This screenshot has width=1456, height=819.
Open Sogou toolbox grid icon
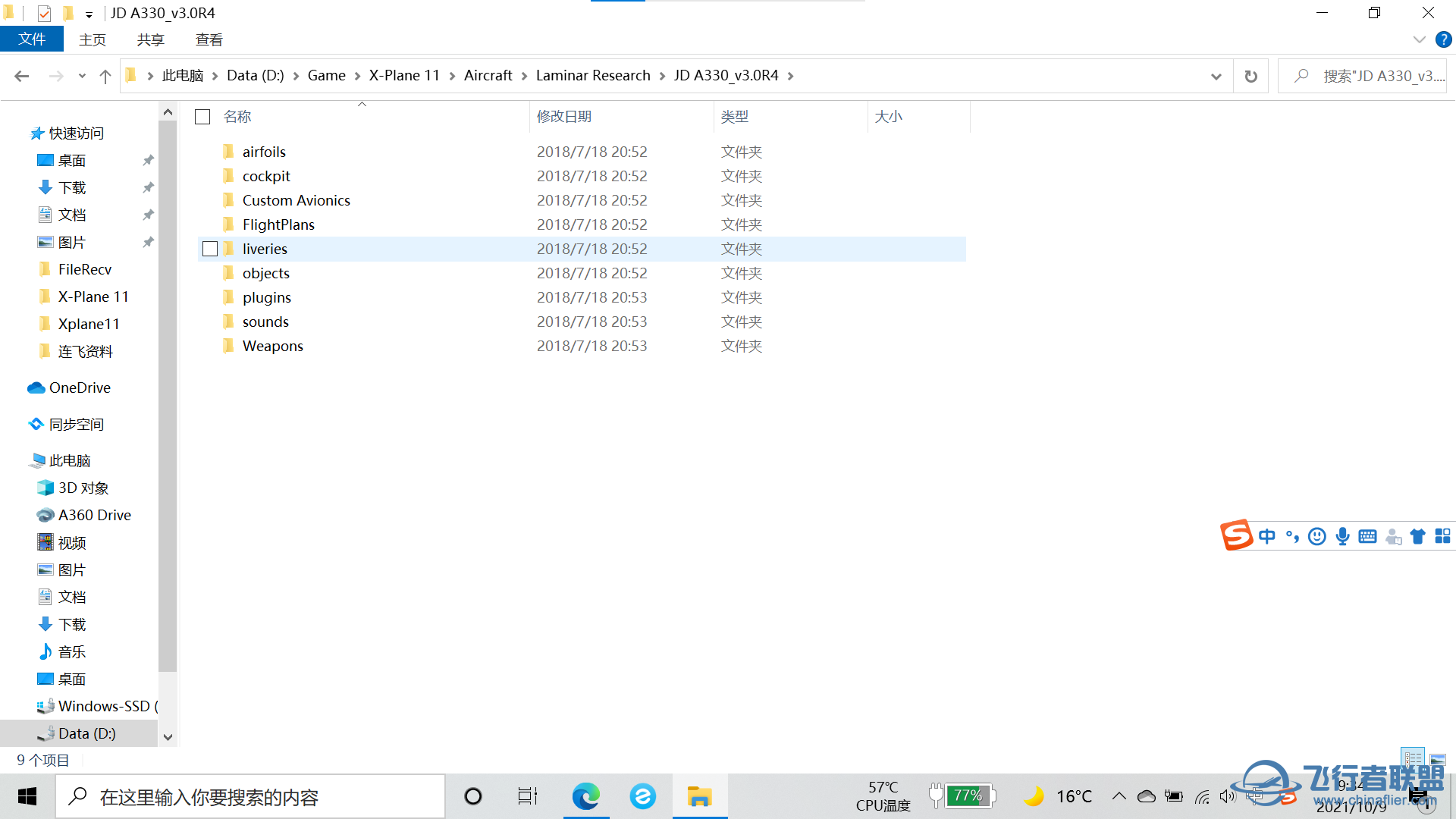pos(1442,536)
